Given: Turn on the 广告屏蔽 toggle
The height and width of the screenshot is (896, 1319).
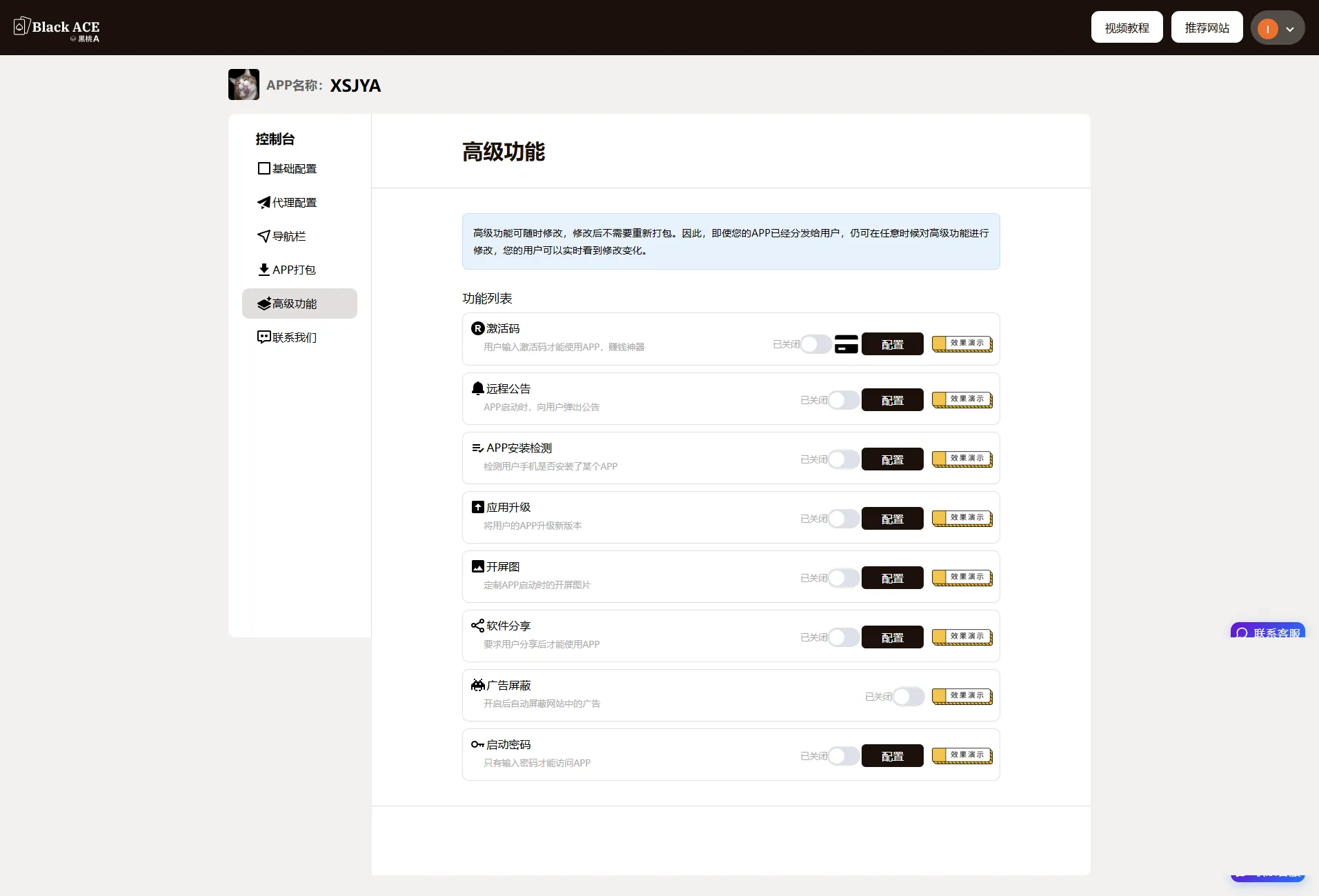Looking at the screenshot, I should coord(909,697).
